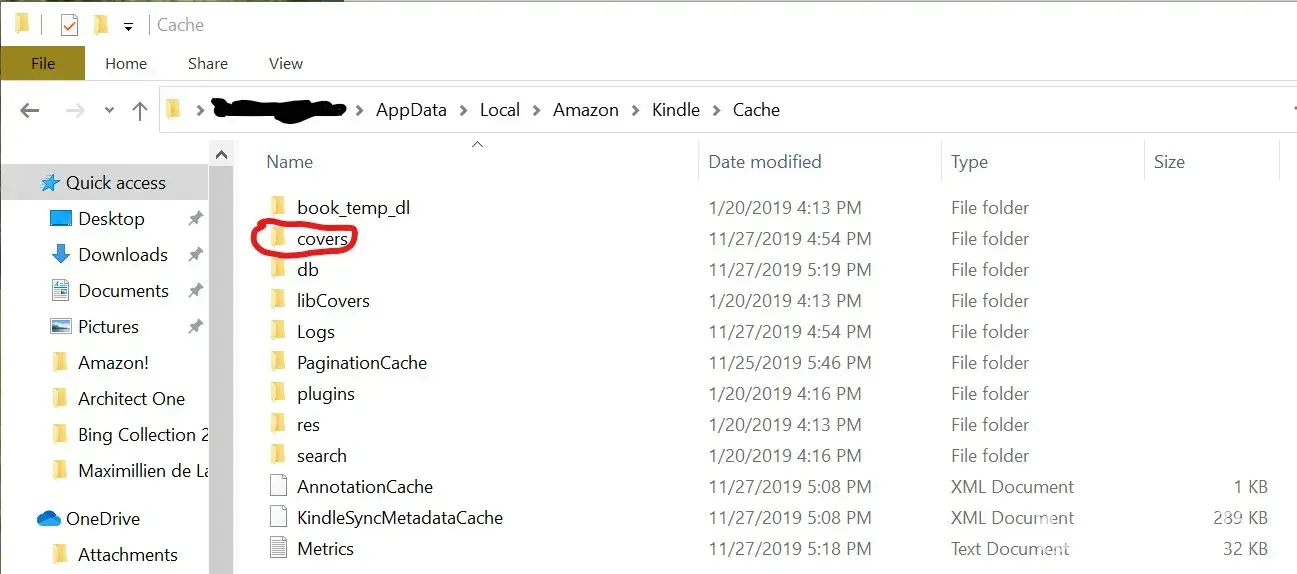This screenshot has height=574, width=1297.
Task: Select the AnnotationCache XML file icon
Action: pyautogui.click(x=279, y=487)
